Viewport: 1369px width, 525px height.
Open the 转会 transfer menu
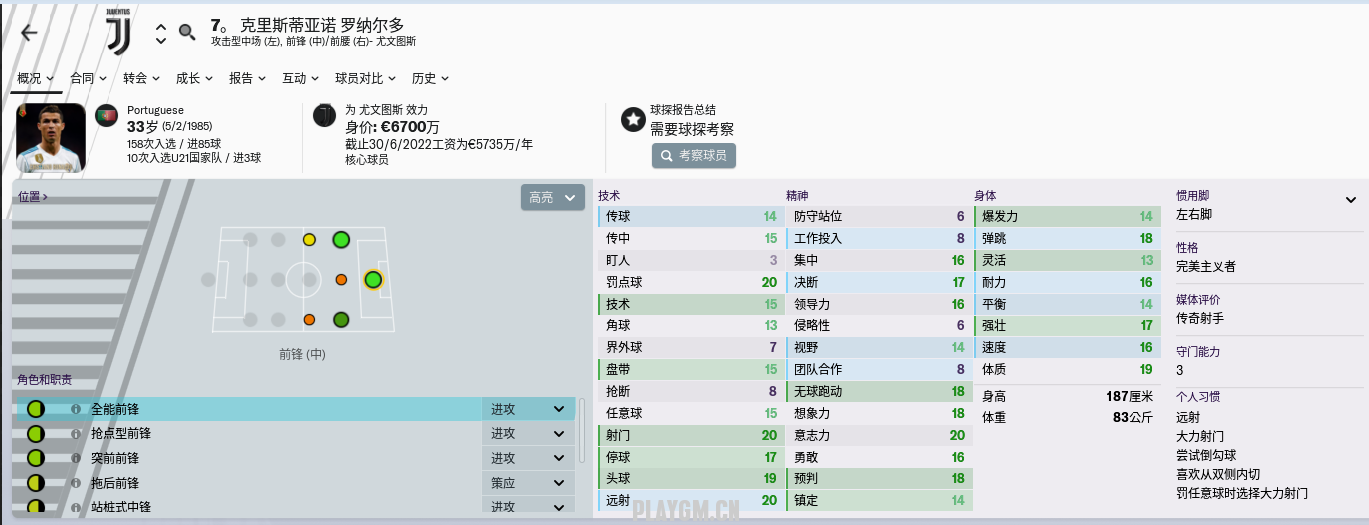pos(141,78)
